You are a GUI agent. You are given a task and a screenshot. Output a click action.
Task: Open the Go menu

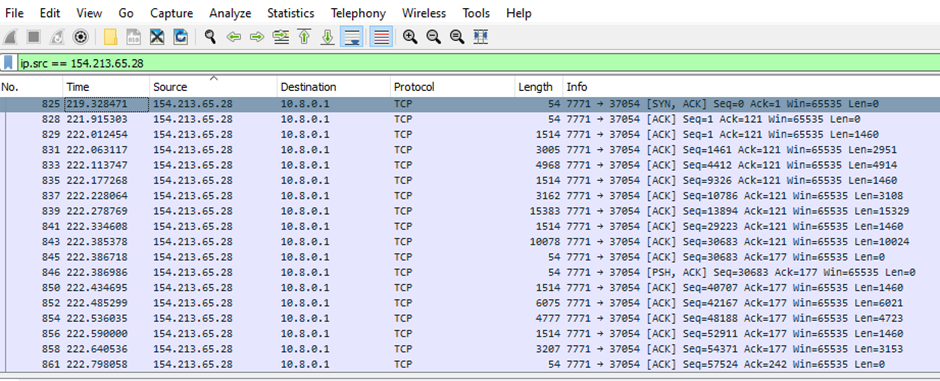coord(126,13)
